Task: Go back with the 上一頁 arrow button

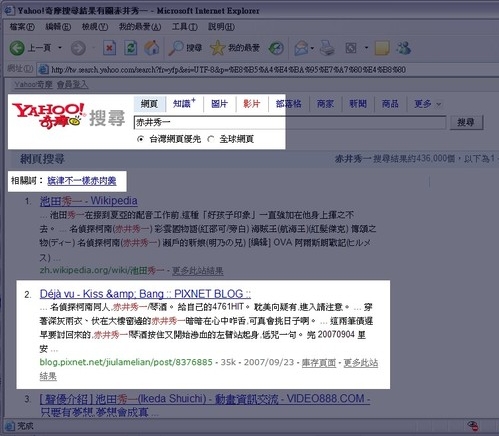Action: [30, 48]
